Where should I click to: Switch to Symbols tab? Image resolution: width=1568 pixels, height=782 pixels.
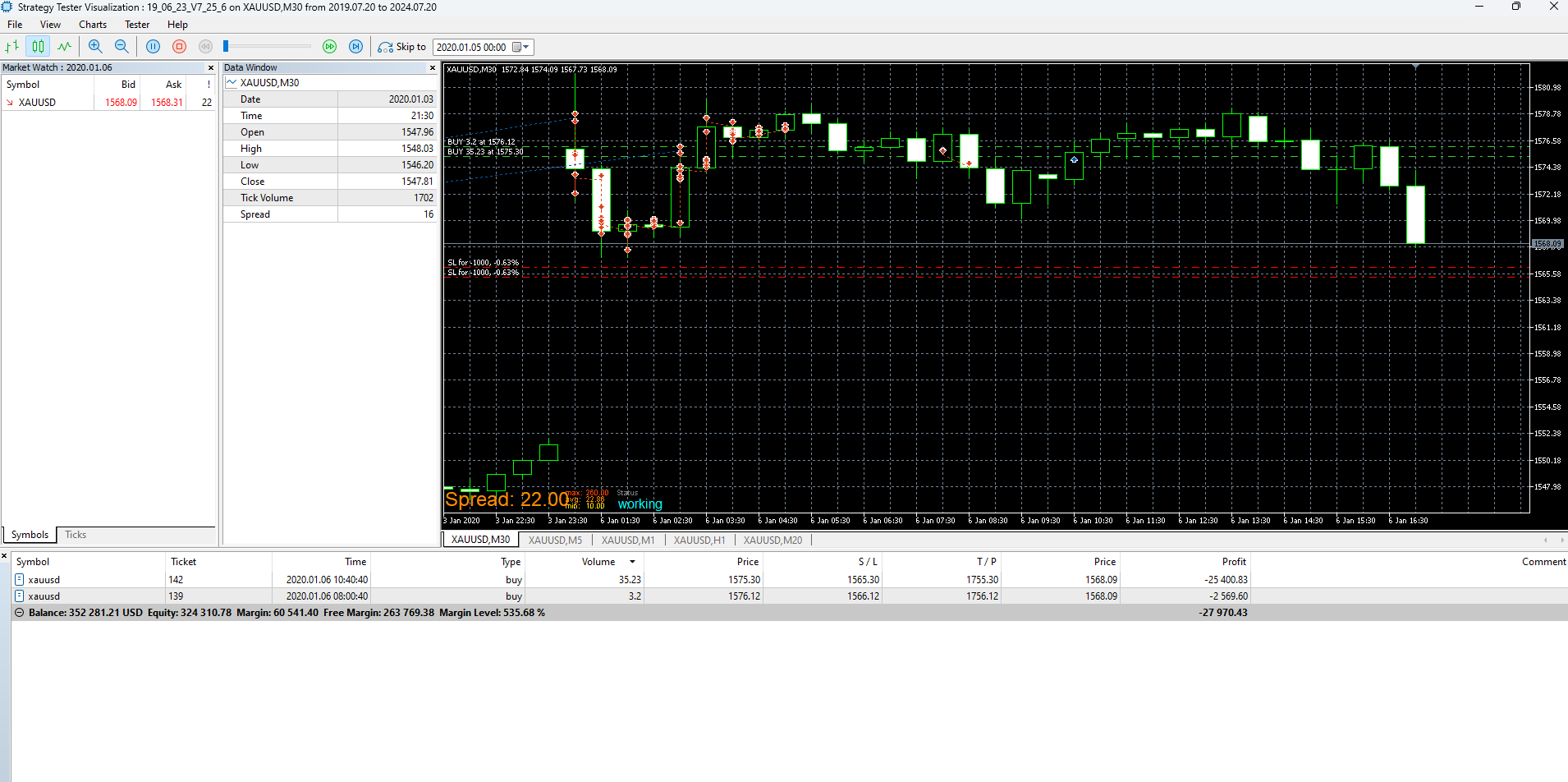pos(30,535)
